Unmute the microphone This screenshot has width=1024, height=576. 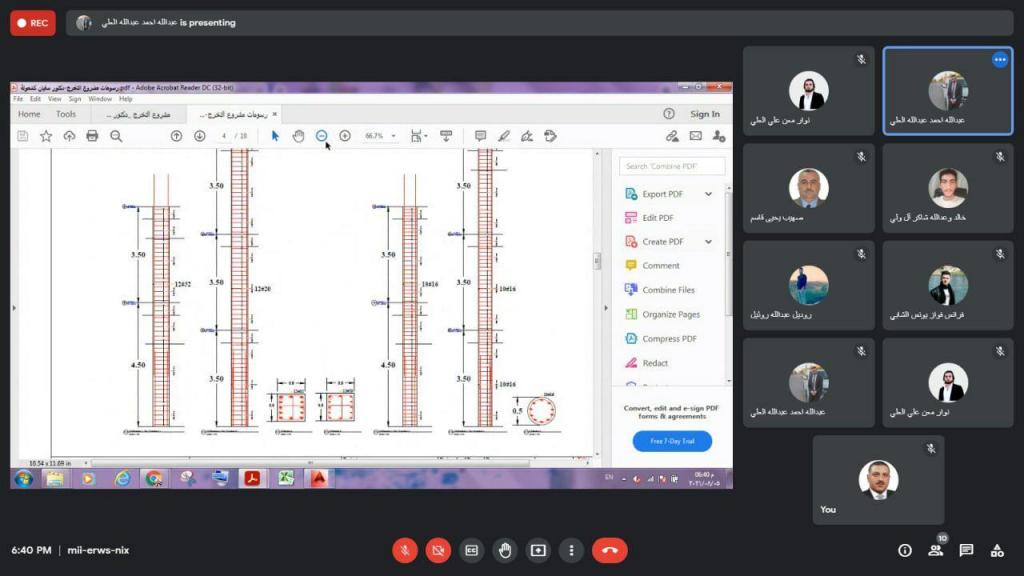[x=405, y=550]
